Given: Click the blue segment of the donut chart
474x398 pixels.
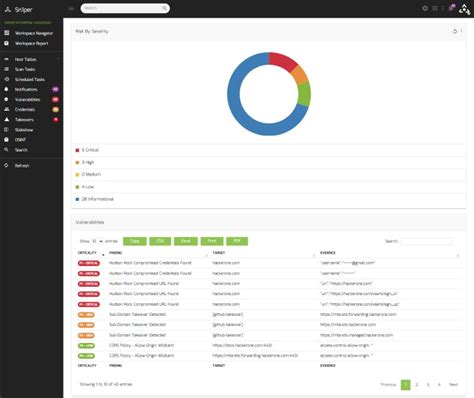Looking at the screenshot, I should click(240, 107).
